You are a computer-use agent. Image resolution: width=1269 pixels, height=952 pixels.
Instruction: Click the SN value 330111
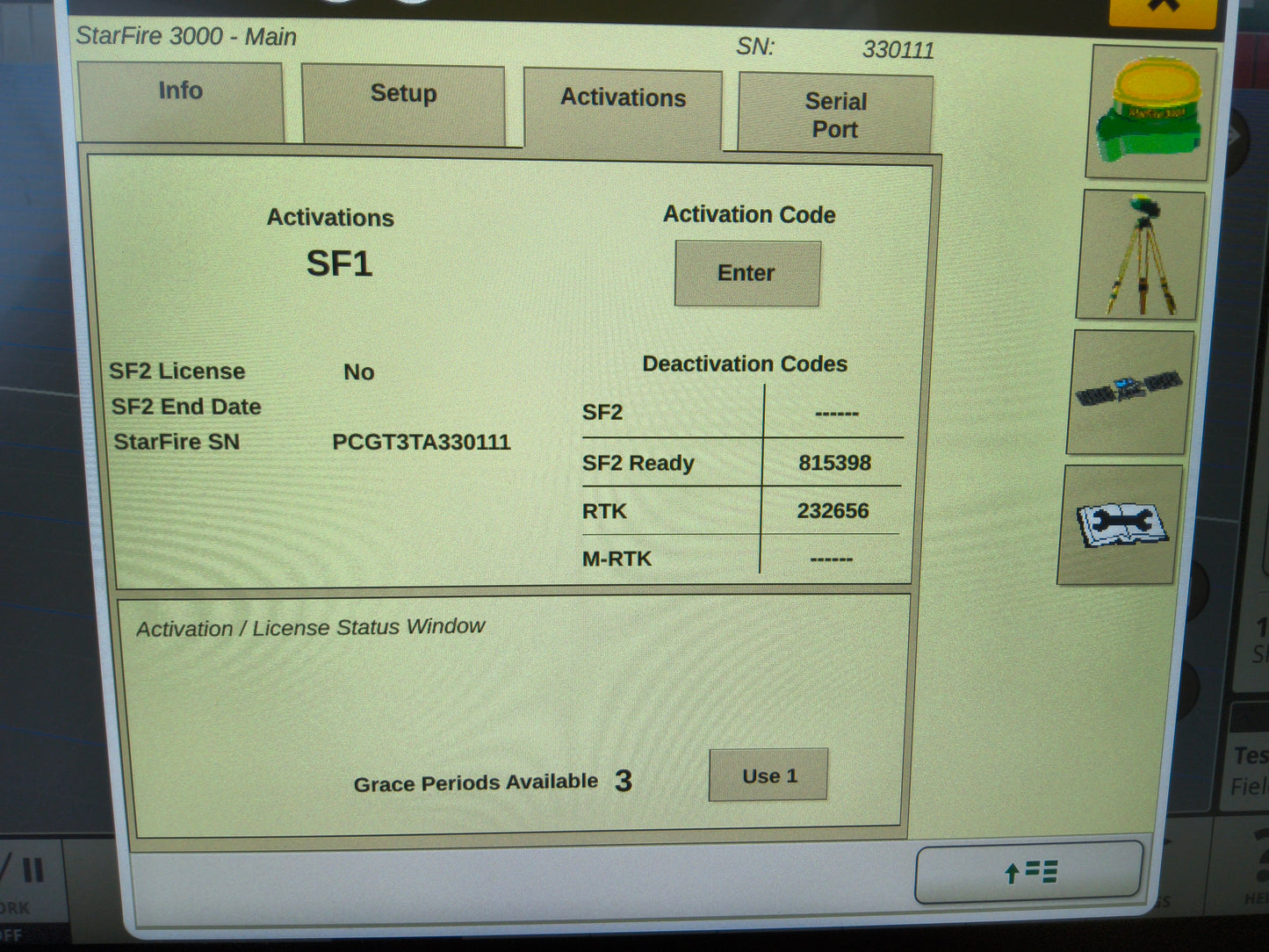(x=900, y=50)
